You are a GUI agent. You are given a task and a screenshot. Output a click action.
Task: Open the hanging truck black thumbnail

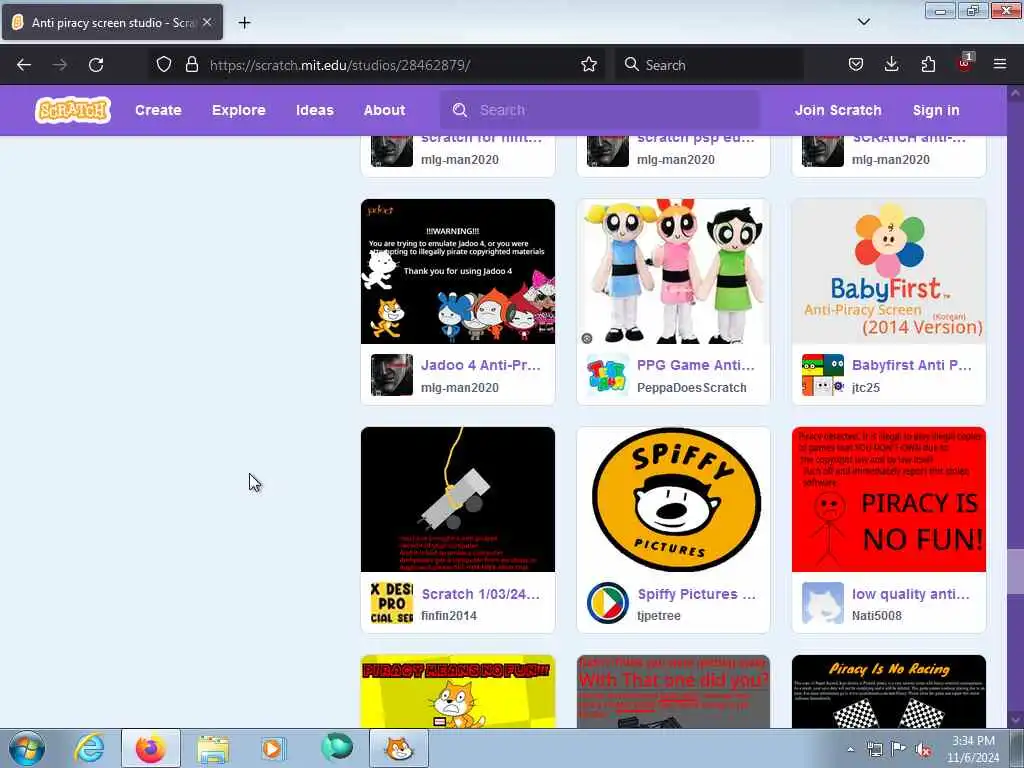(x=458, y=500)
